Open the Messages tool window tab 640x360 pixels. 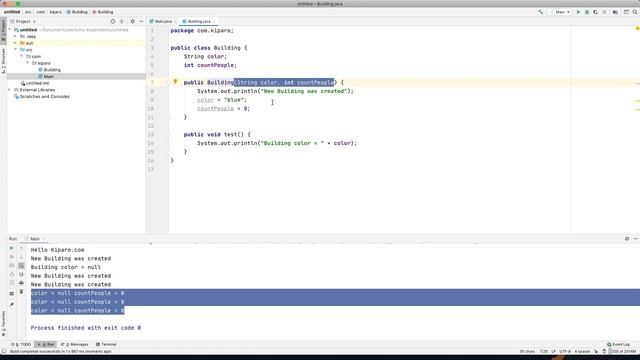tap(75, 344)
